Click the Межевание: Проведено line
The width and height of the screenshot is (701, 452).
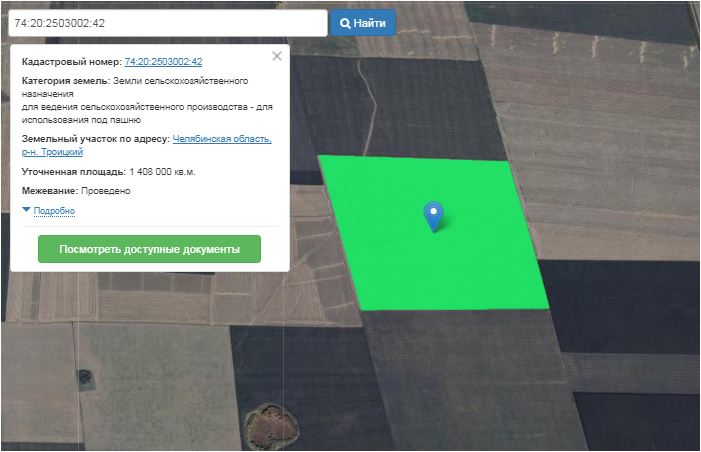tap(76, 190)
